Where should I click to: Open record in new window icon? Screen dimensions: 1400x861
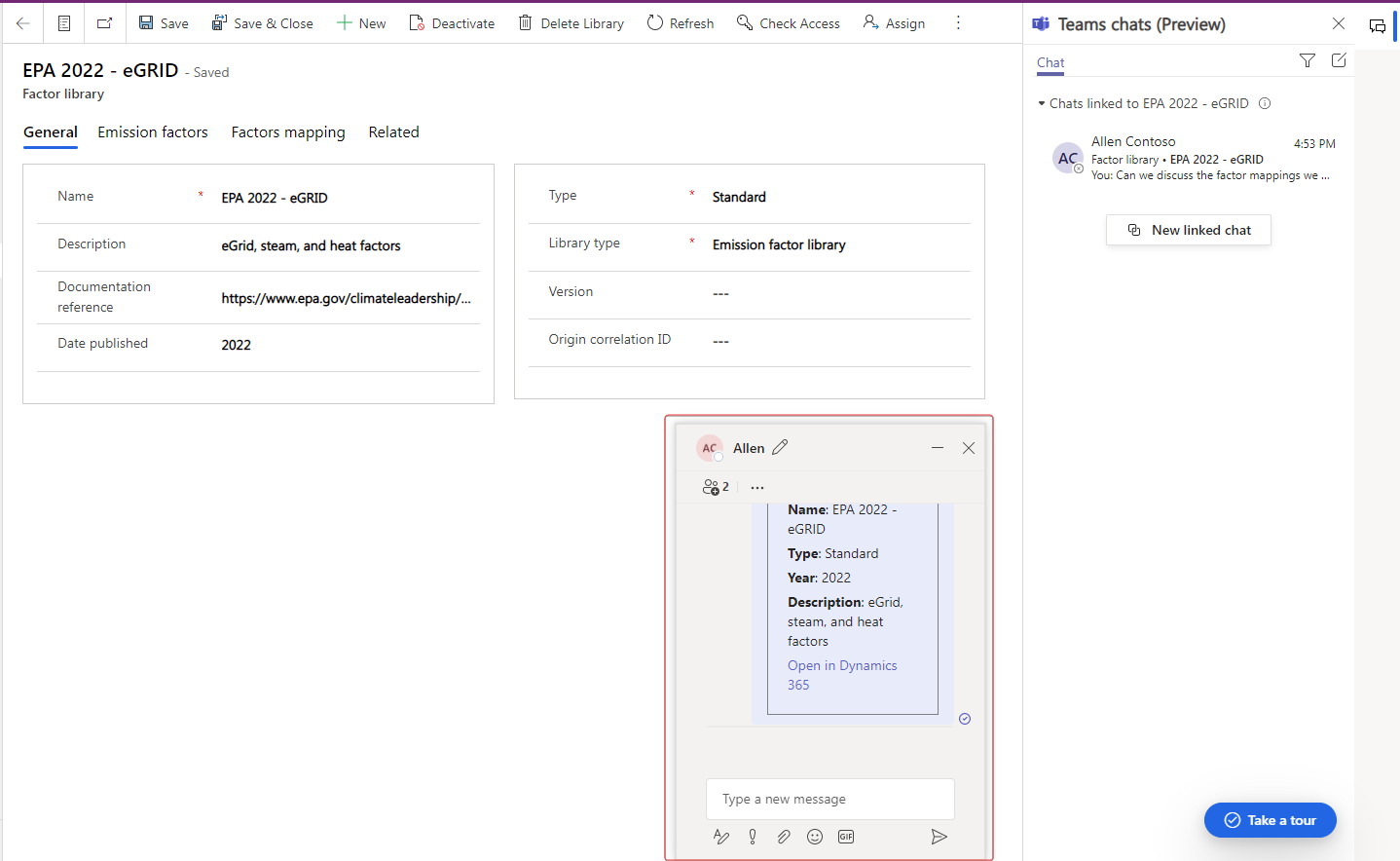point(105,23)
